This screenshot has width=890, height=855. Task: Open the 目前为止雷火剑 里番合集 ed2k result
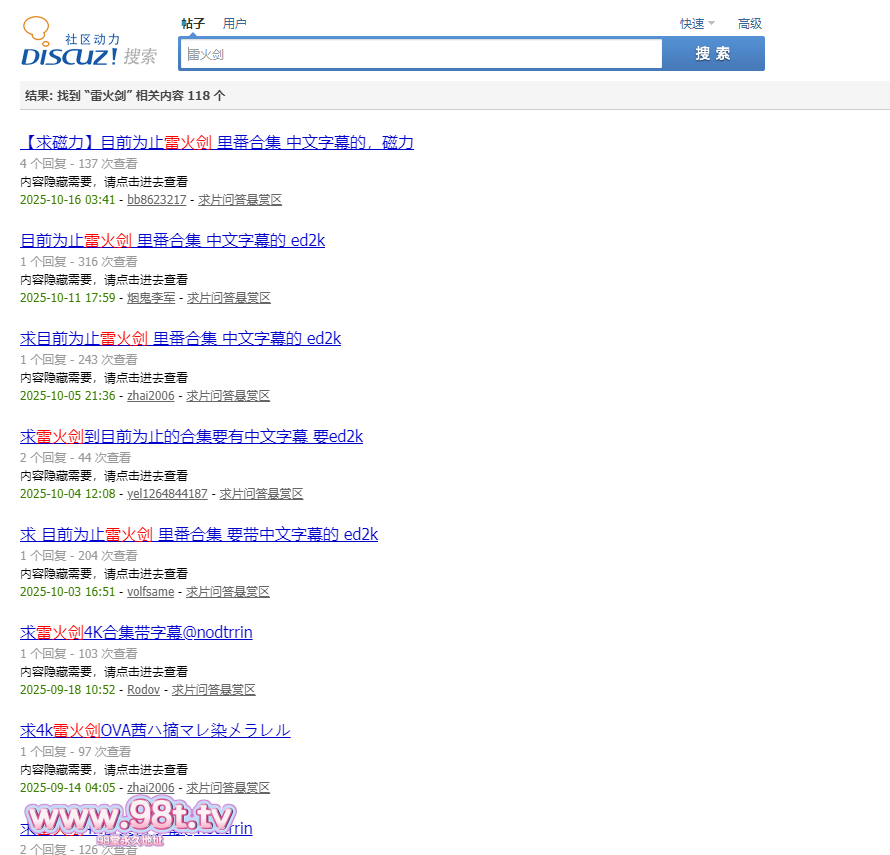click(172, 241)
